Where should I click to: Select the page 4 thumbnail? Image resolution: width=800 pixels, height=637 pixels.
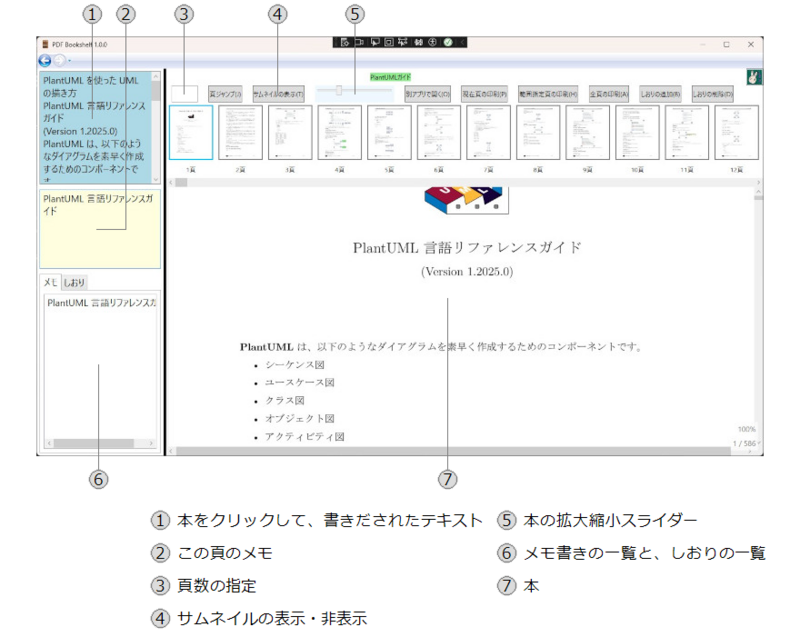tap(339, 133)
